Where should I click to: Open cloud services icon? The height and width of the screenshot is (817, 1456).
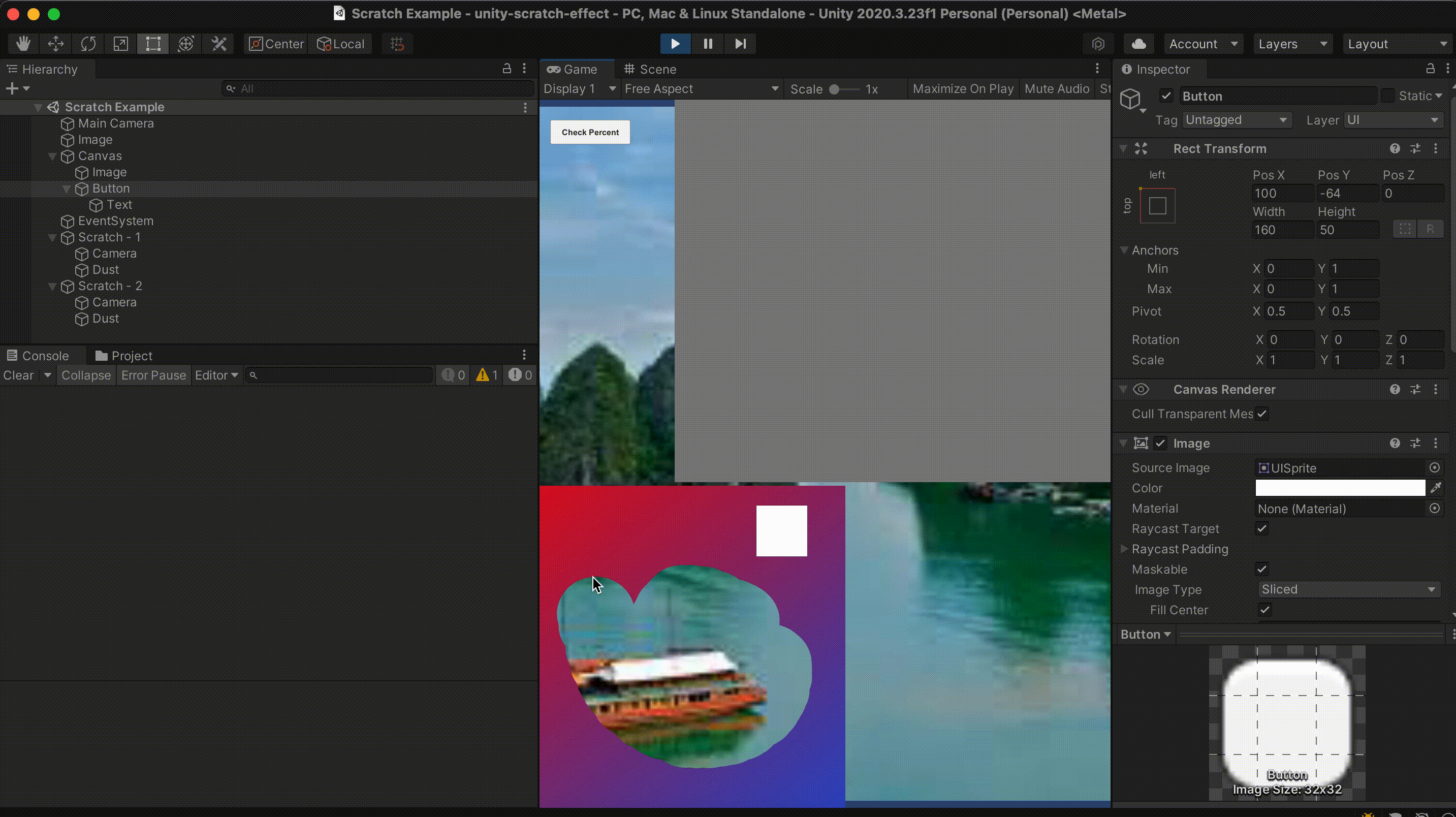point(1139,44)
